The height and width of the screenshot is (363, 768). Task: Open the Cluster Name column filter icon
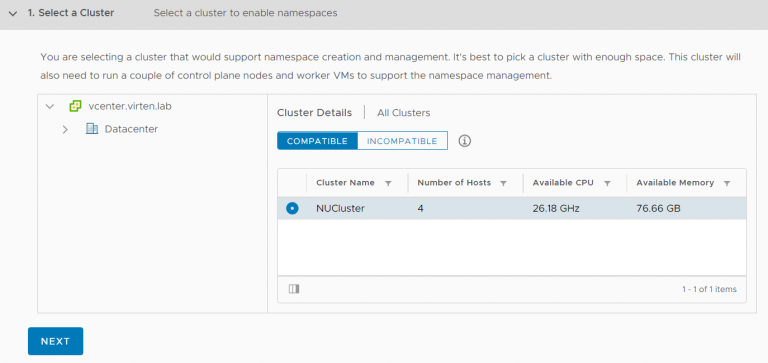click(388, 183)
